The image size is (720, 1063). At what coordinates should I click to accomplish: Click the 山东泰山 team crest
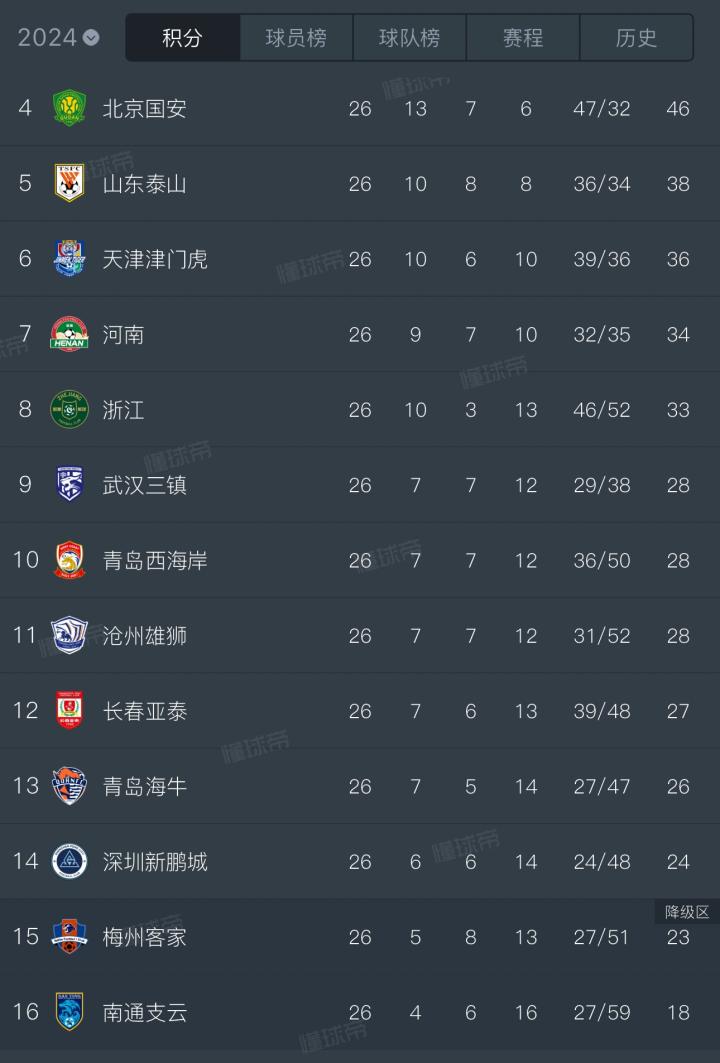coord(69,183)
